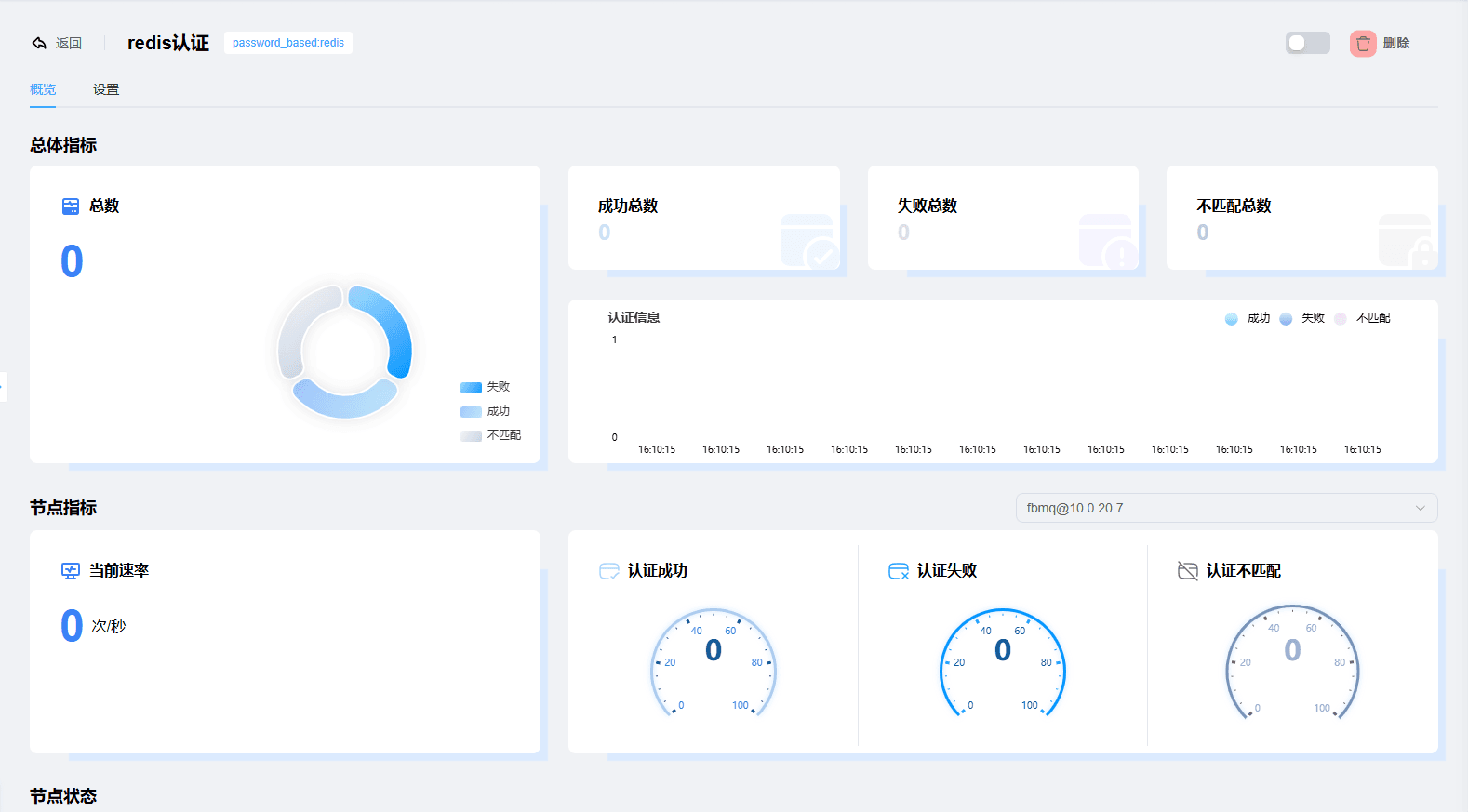Image resolution: width=1468 pixels, height=812 pixels.
Task: Click the 认证失败 gauge dial
Action: 1003,663
